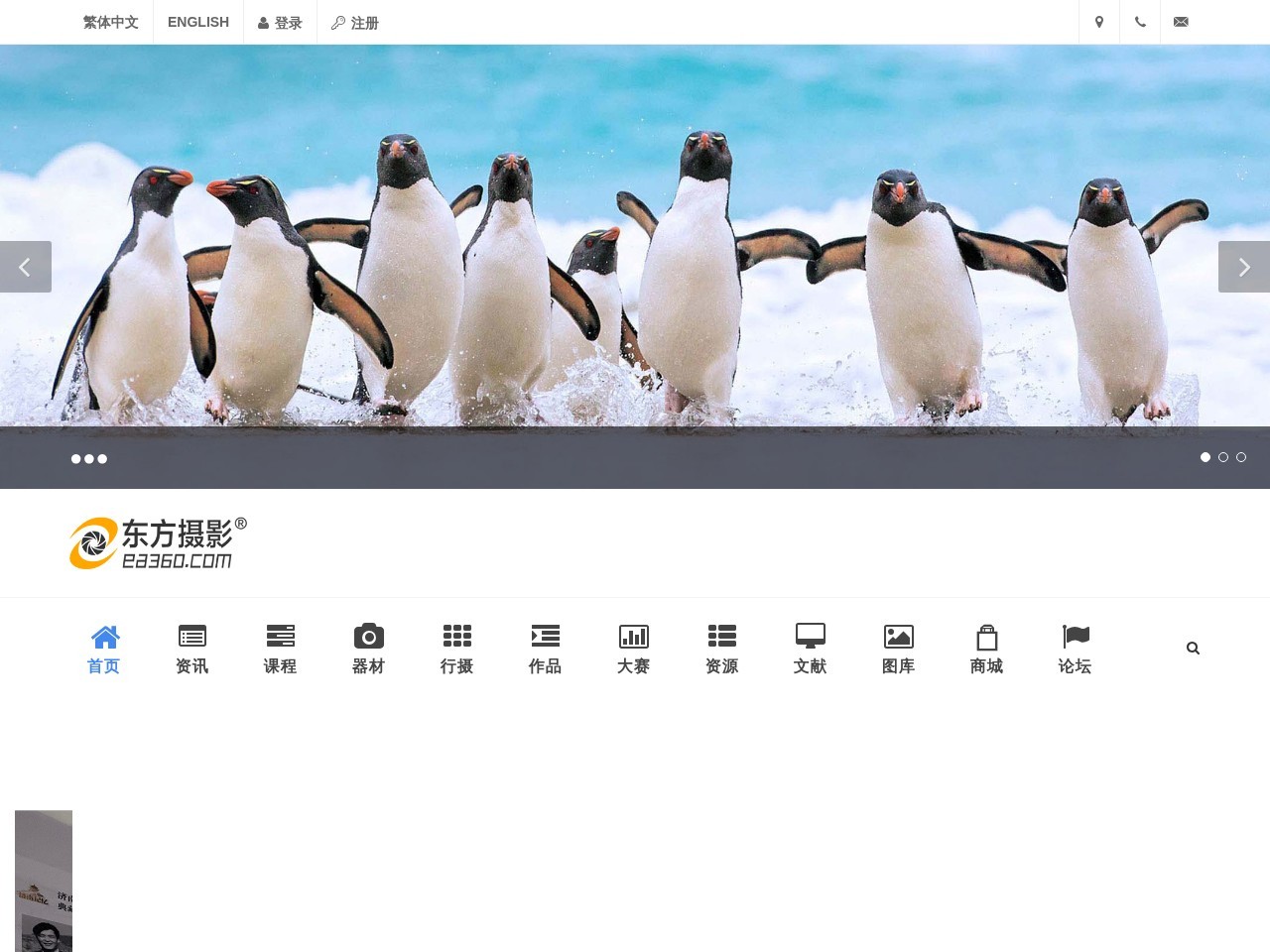Open the search magnifier icon
Viewport: 1270px width, 952px height.
coord(1193,648)
